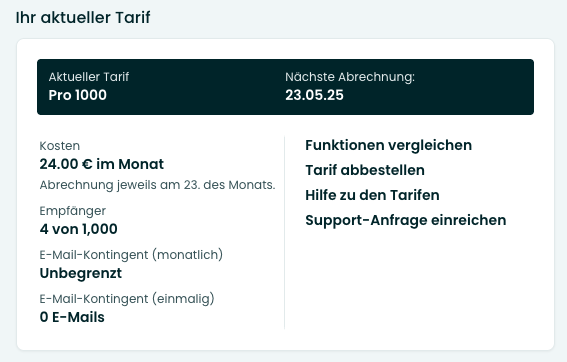Click the Aktueller Tarif label in banner
Image resolution: width=567 pixels, height=362 pixels.
click(89, 77)
